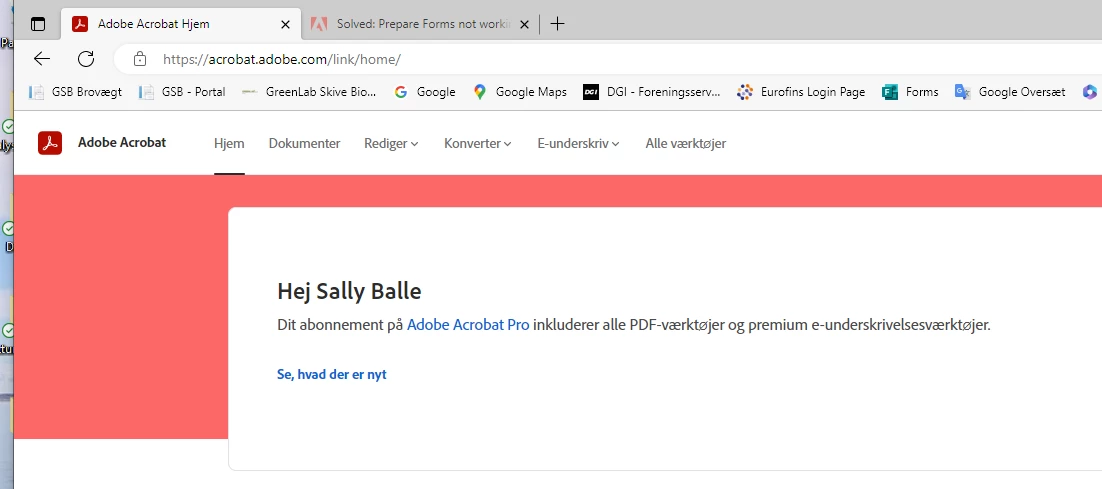Open Alle værktøjer page
This screenshot has height=489, width=1102.
[x=686, y=143]
